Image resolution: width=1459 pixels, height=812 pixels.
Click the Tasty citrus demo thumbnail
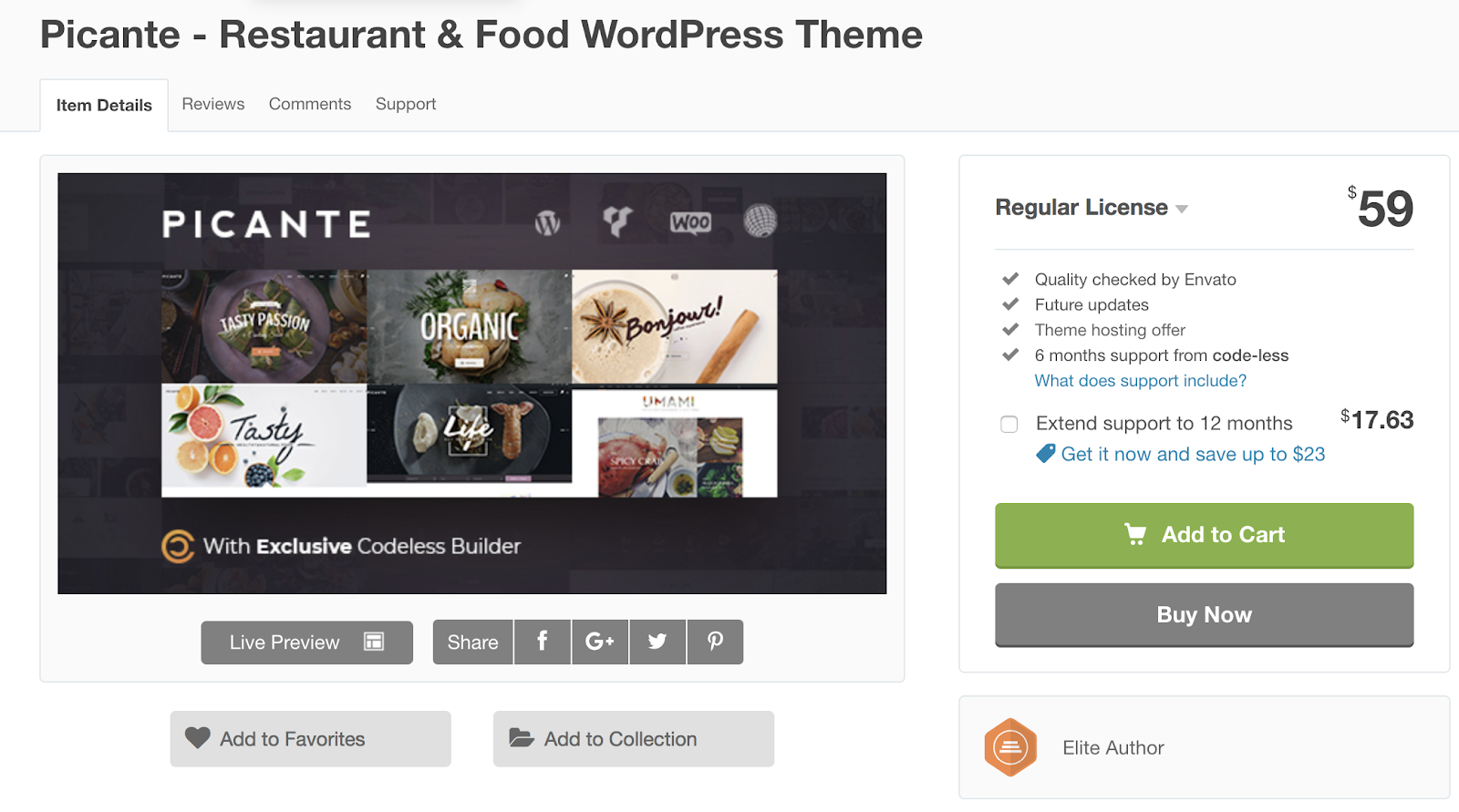(x=264, y=440)
